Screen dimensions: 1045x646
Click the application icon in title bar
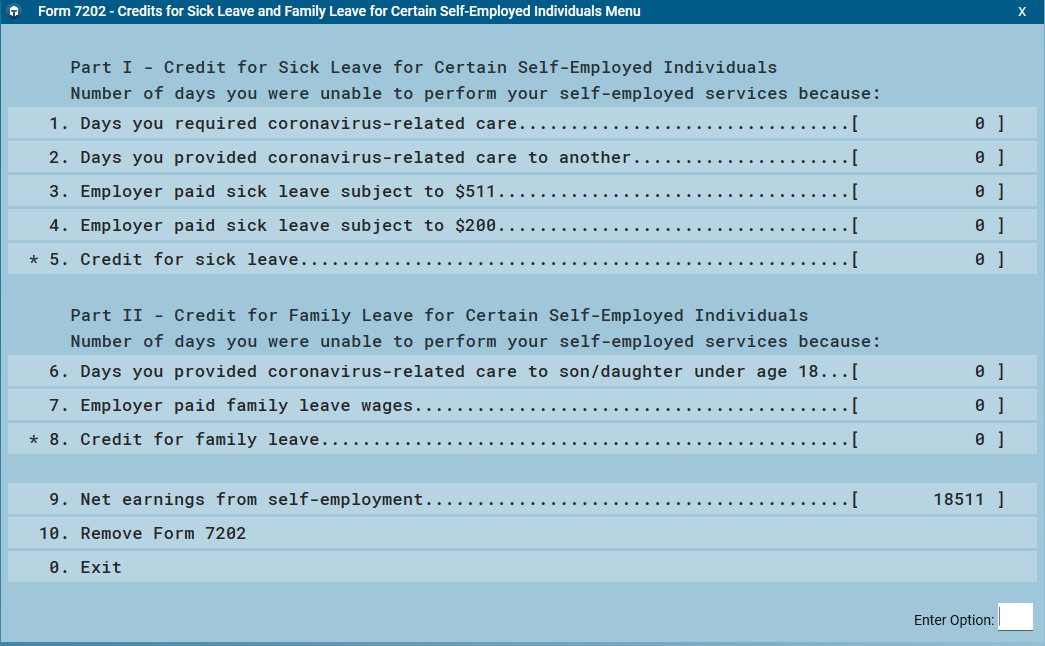click(12, 12)
